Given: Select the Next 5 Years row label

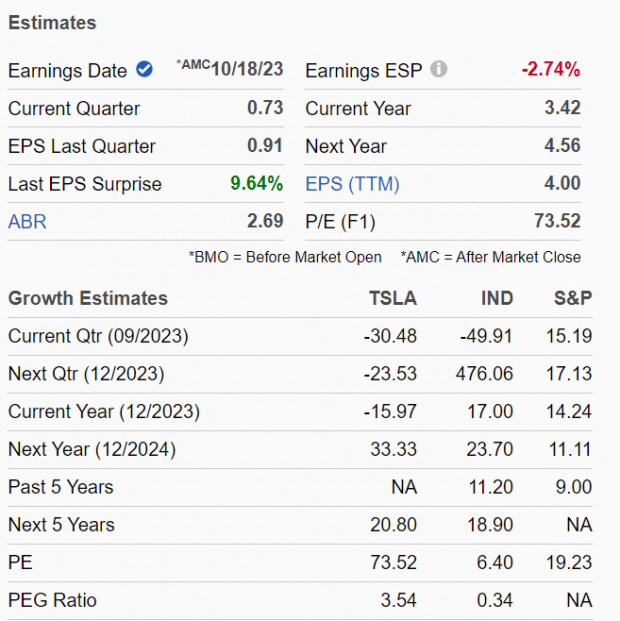Looking at the screenshot, I should pos(61,524).
